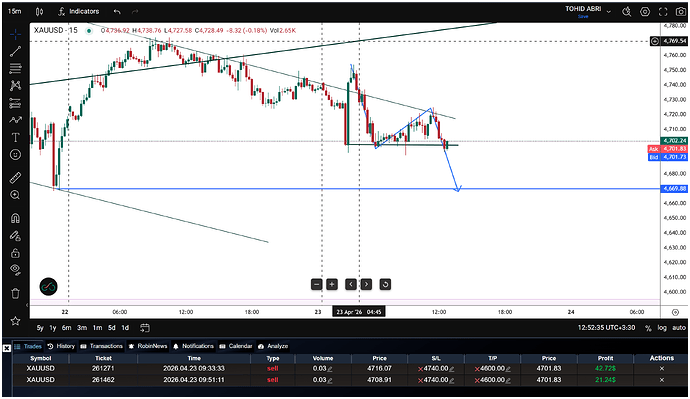Screen dimensions: 690x399
Task: Open the timezone 12:52:35 UTC+3:30 menu
Action: coord(606,328)
